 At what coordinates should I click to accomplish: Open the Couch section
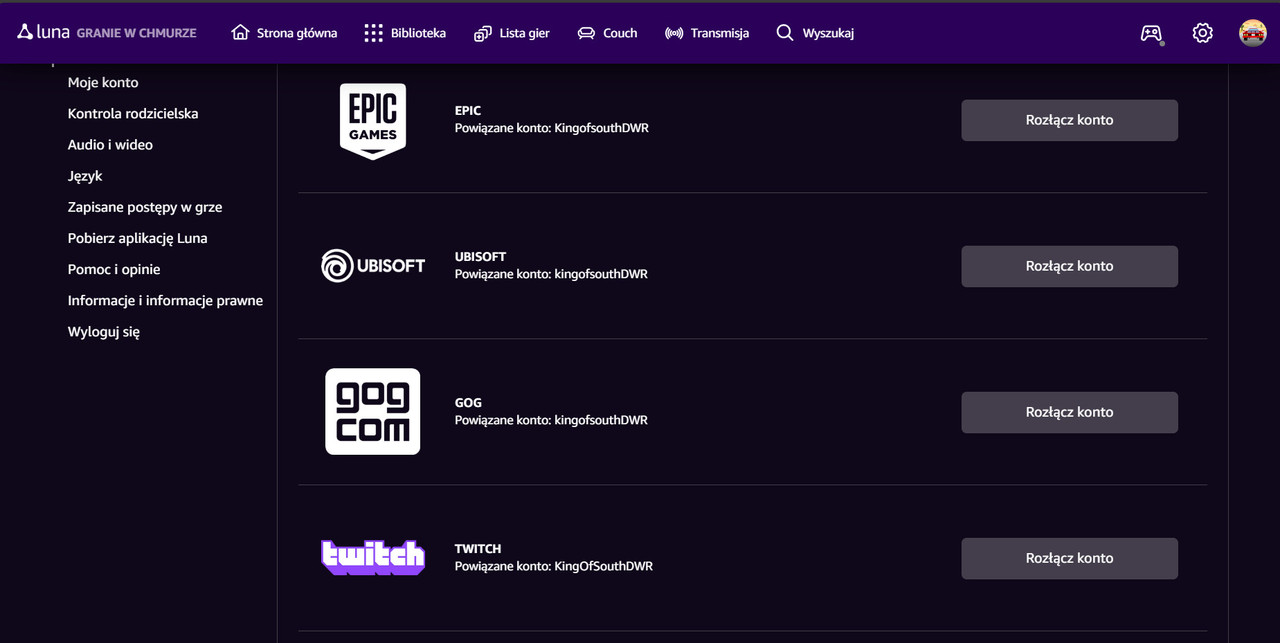(x=607, y=33)
